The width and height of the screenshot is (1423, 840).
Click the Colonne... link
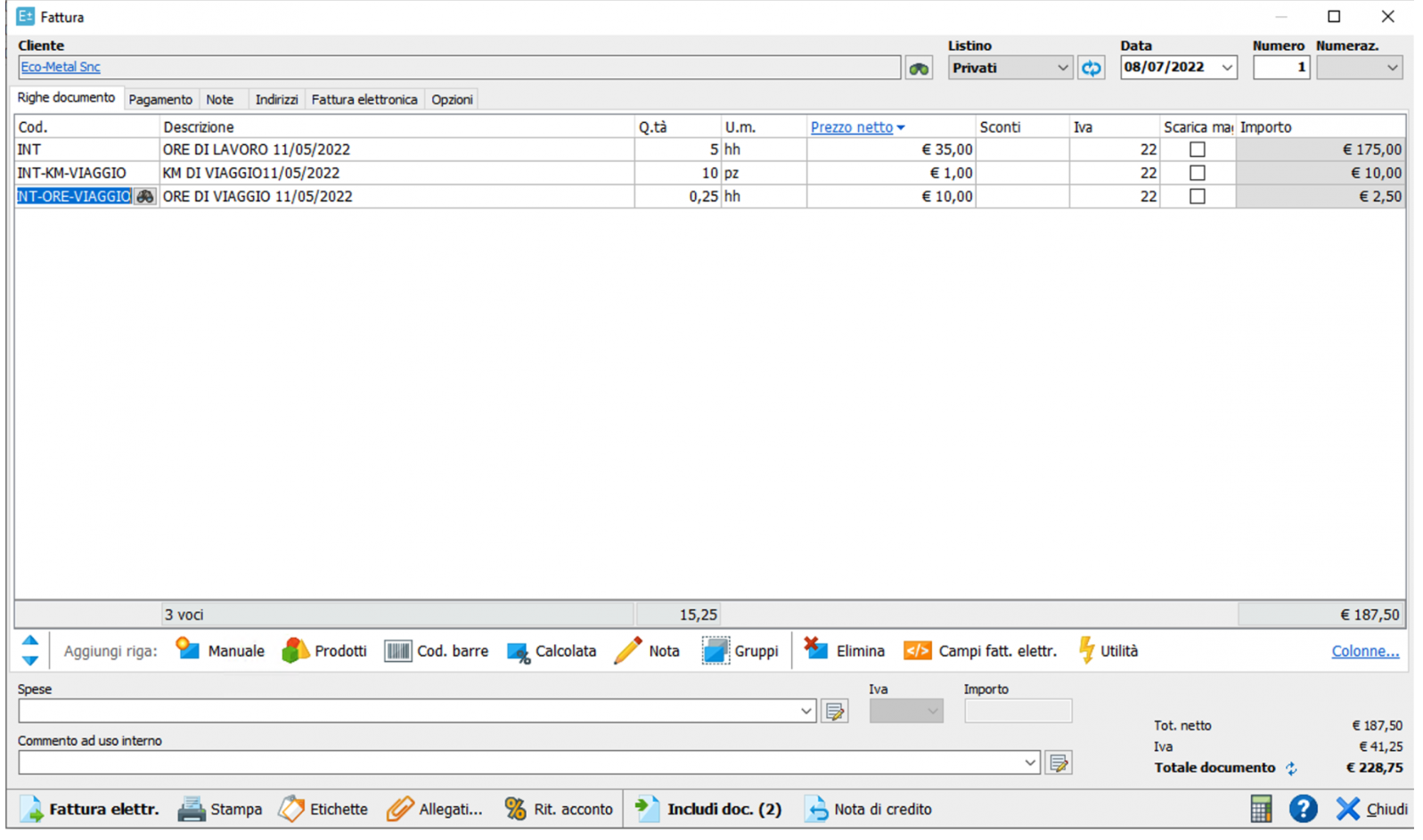tap(1364, 651)
